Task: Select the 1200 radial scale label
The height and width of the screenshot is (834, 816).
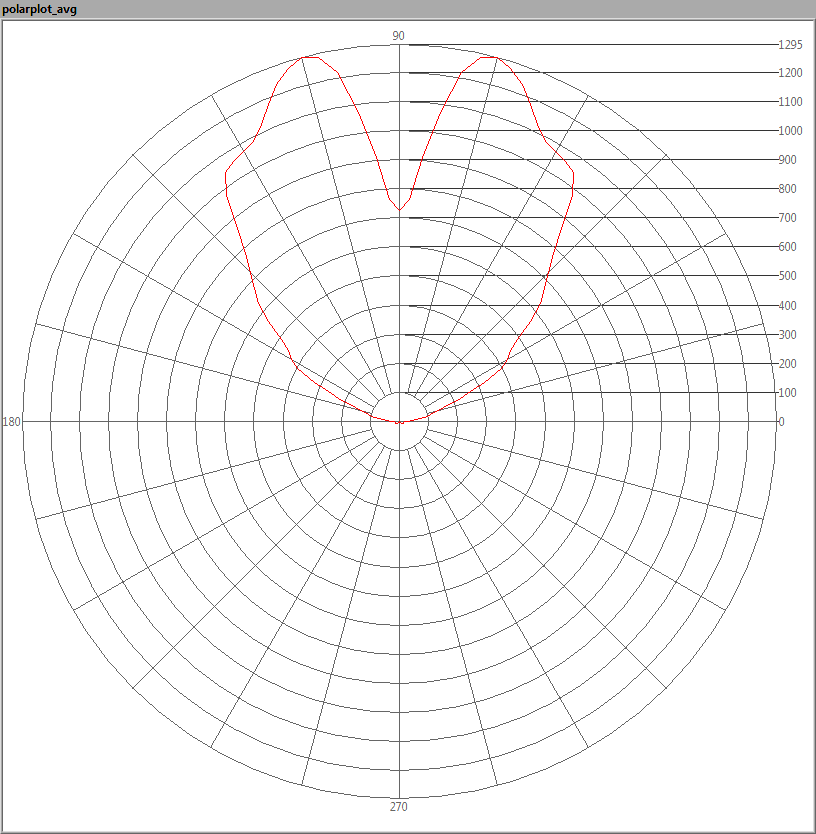Action: (790, 73)
